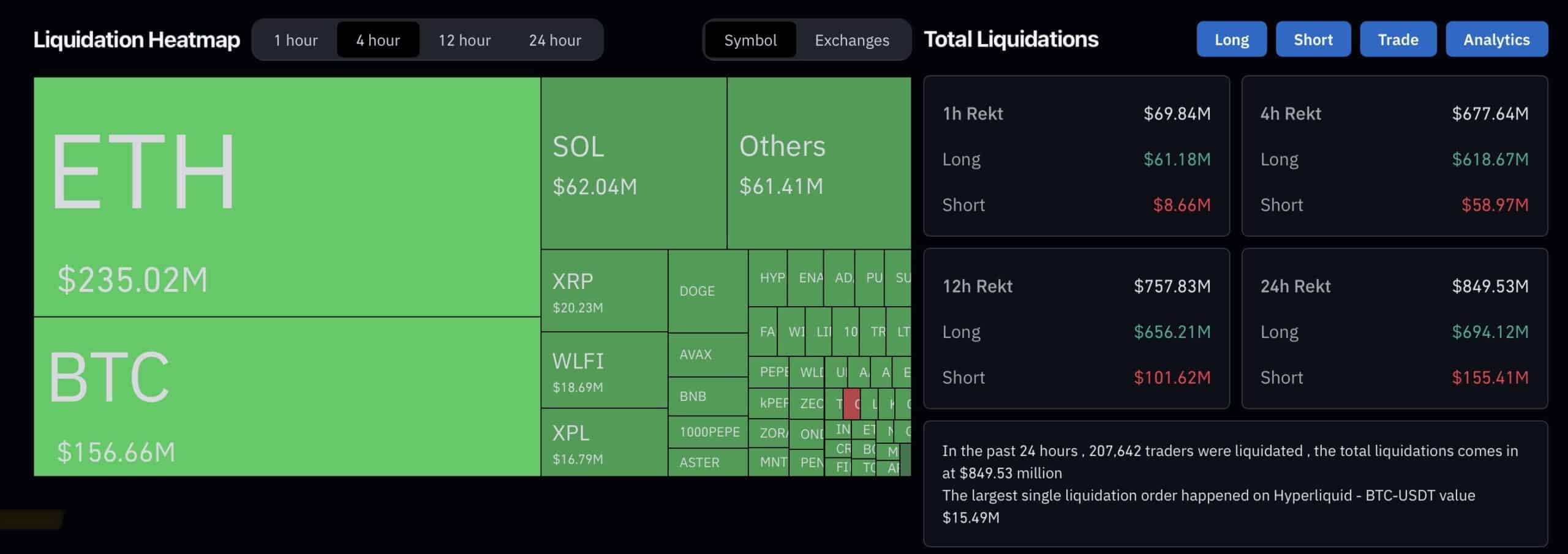Click the AVAX heatmap tile

point(707,355)
